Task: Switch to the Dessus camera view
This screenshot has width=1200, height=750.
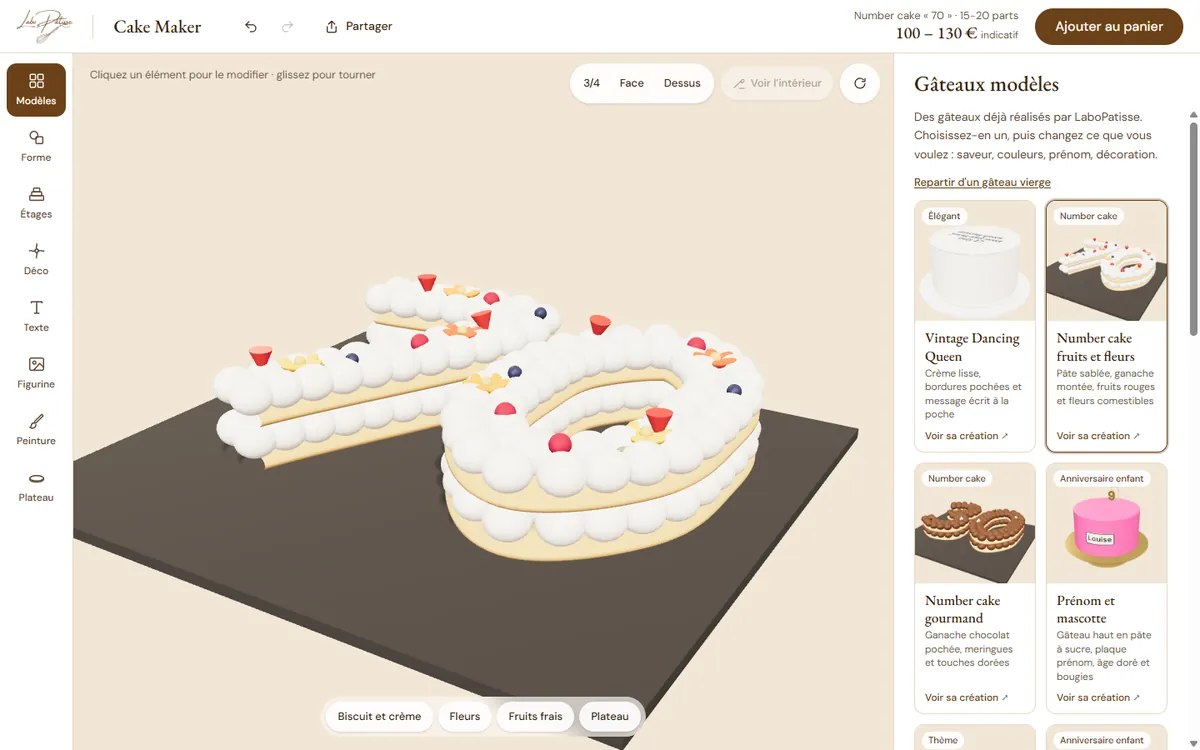Action: pos(682,84)
